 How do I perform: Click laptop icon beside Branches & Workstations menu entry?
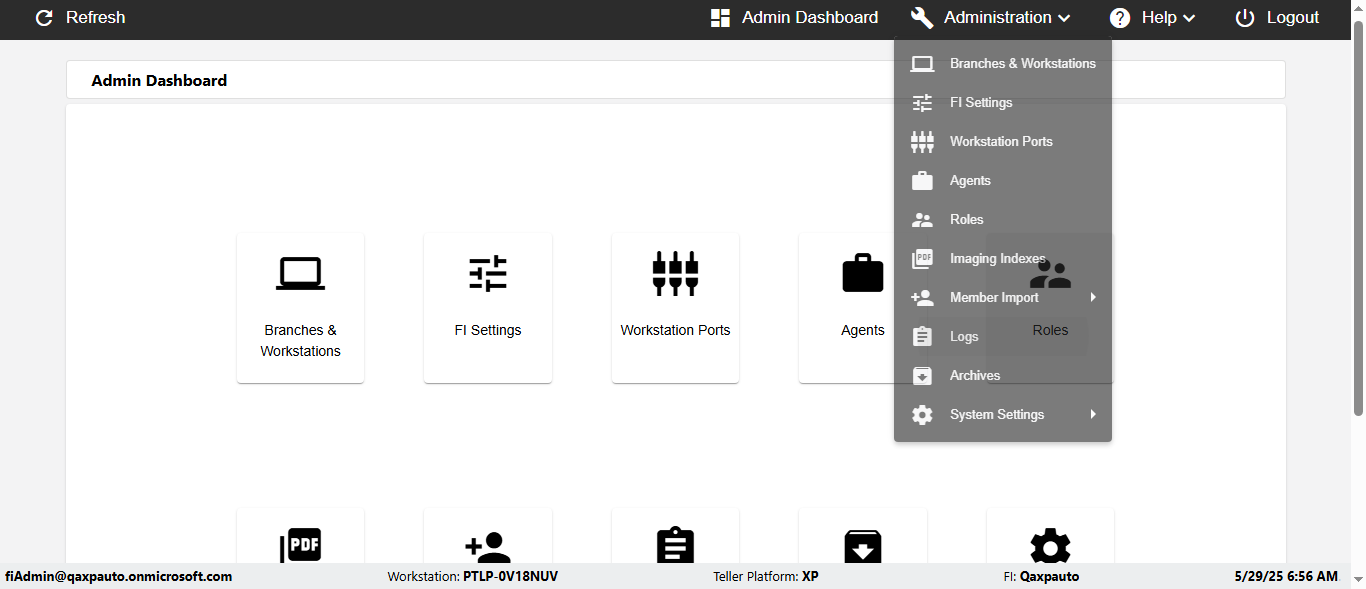tap(922, 64)
